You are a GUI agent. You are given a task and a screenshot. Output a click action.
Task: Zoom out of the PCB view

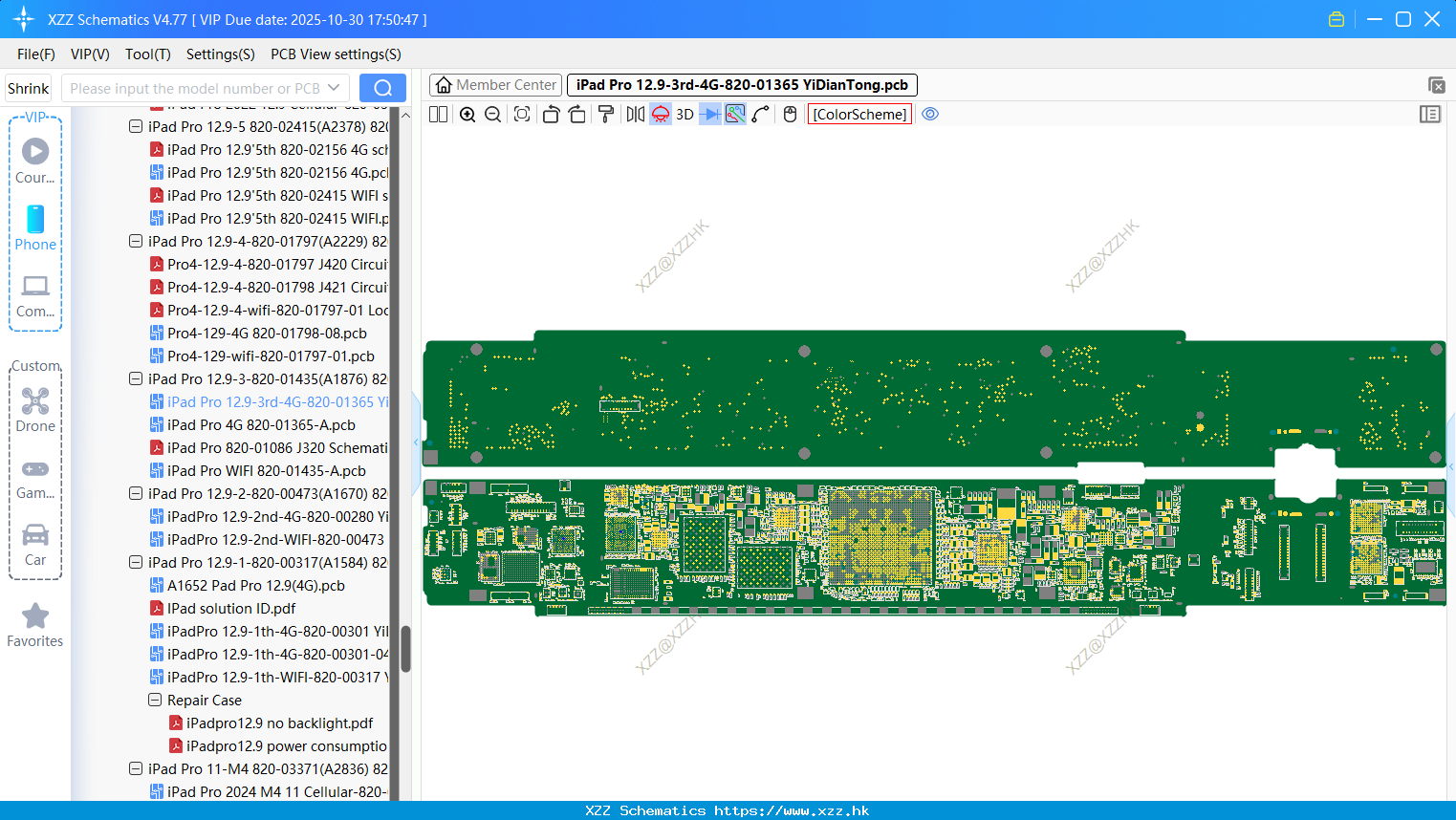(x=493, y=114)
